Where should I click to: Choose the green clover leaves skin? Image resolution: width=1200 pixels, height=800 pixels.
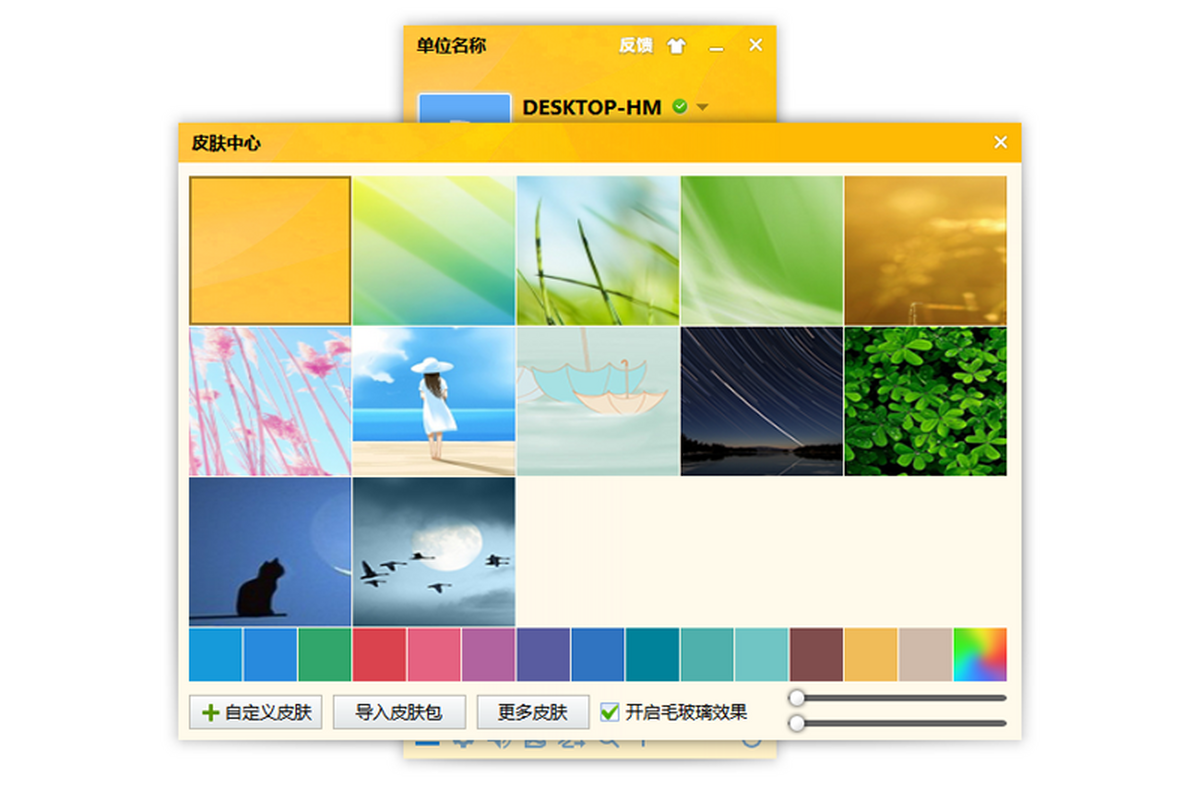coord(925,401)
